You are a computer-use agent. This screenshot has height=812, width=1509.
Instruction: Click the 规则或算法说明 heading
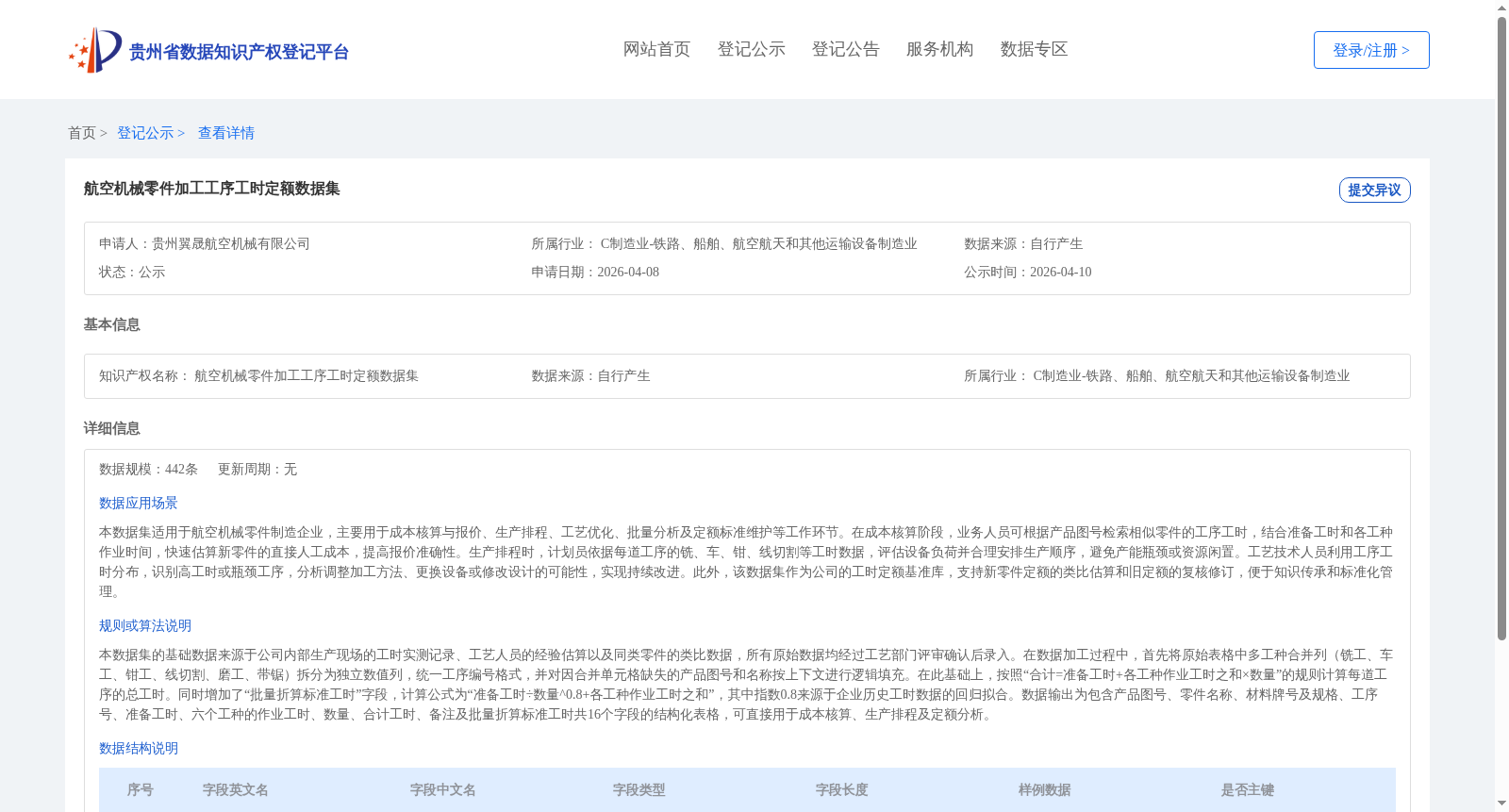[145, 625]
